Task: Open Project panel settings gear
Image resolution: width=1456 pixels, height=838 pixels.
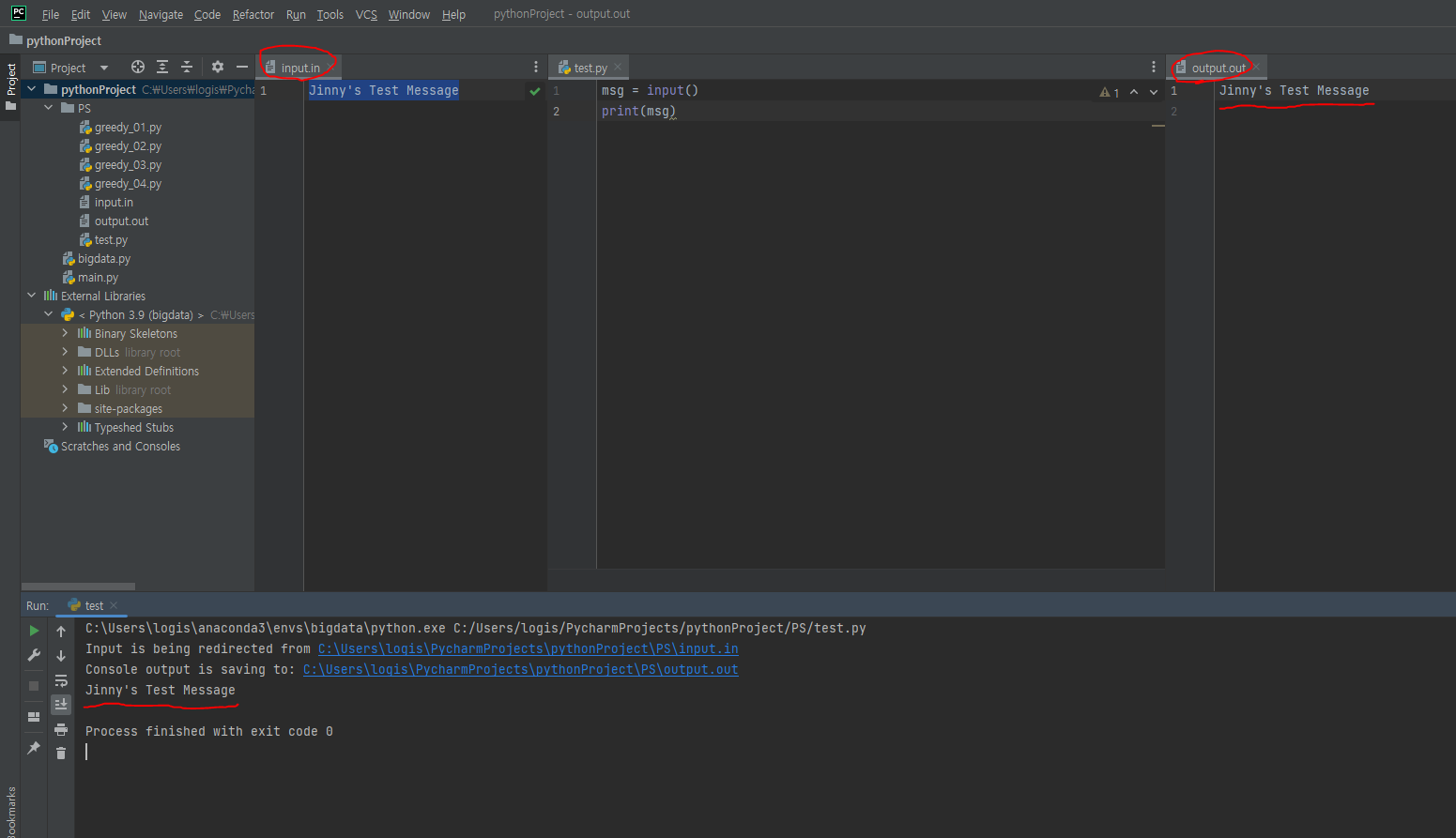Action: [x=218, y=67]
